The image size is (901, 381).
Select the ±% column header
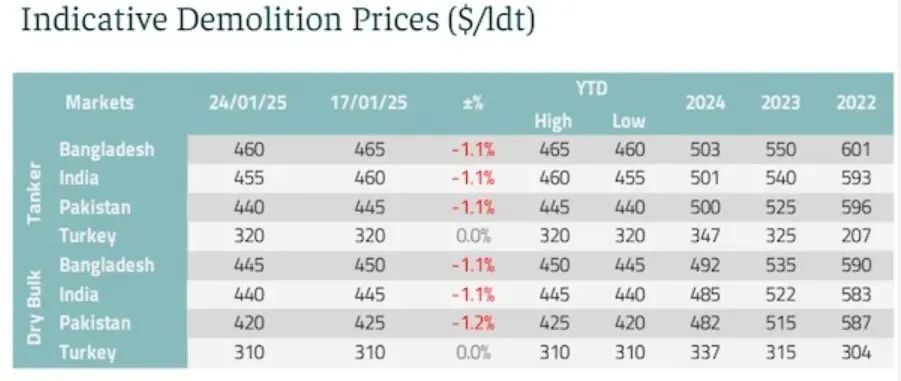tap(473, 103)
